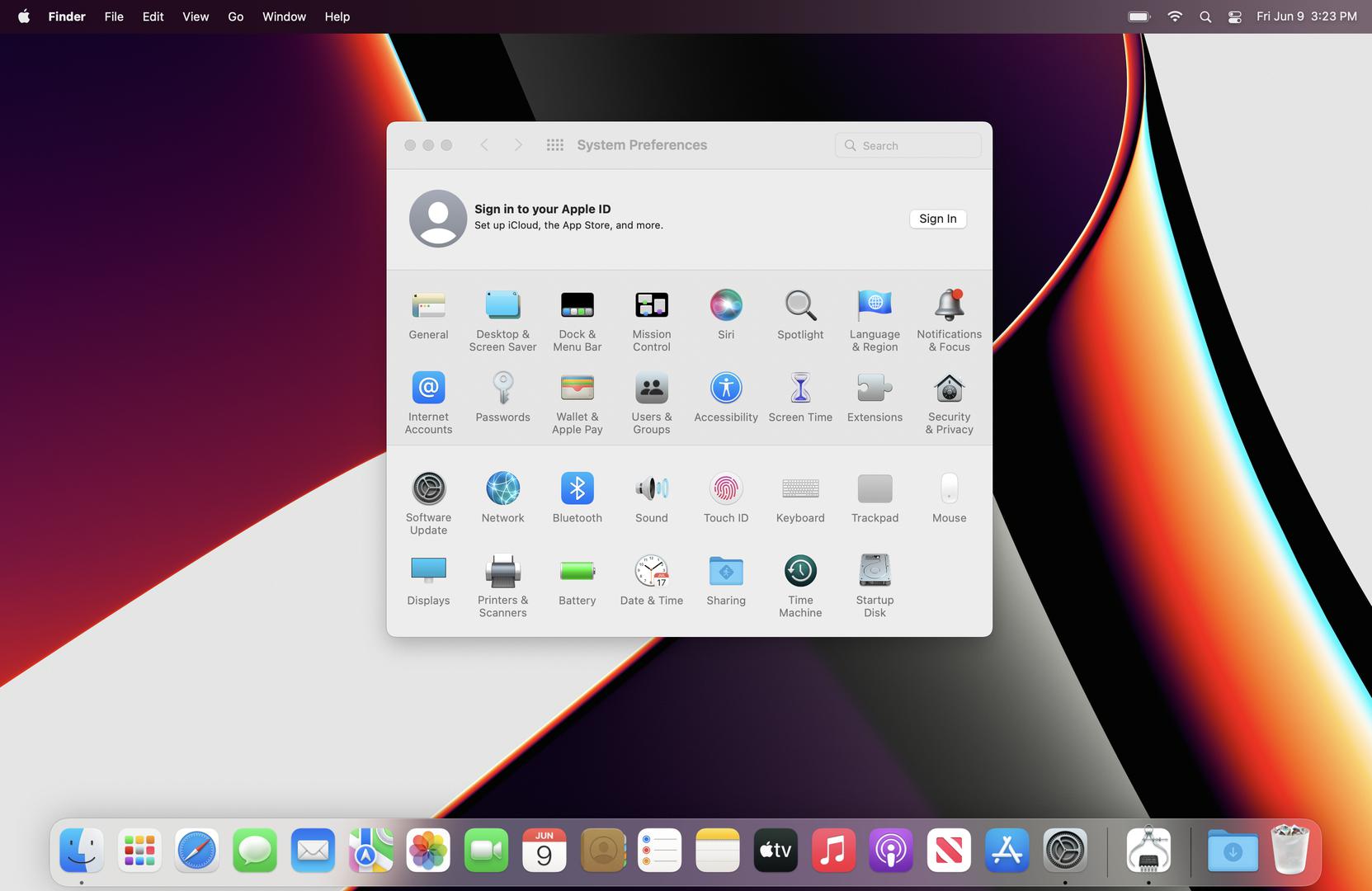Open Sound preferences
This screenshot has height=891, width=1372.
pyautogui.click(x=651, y=498)
